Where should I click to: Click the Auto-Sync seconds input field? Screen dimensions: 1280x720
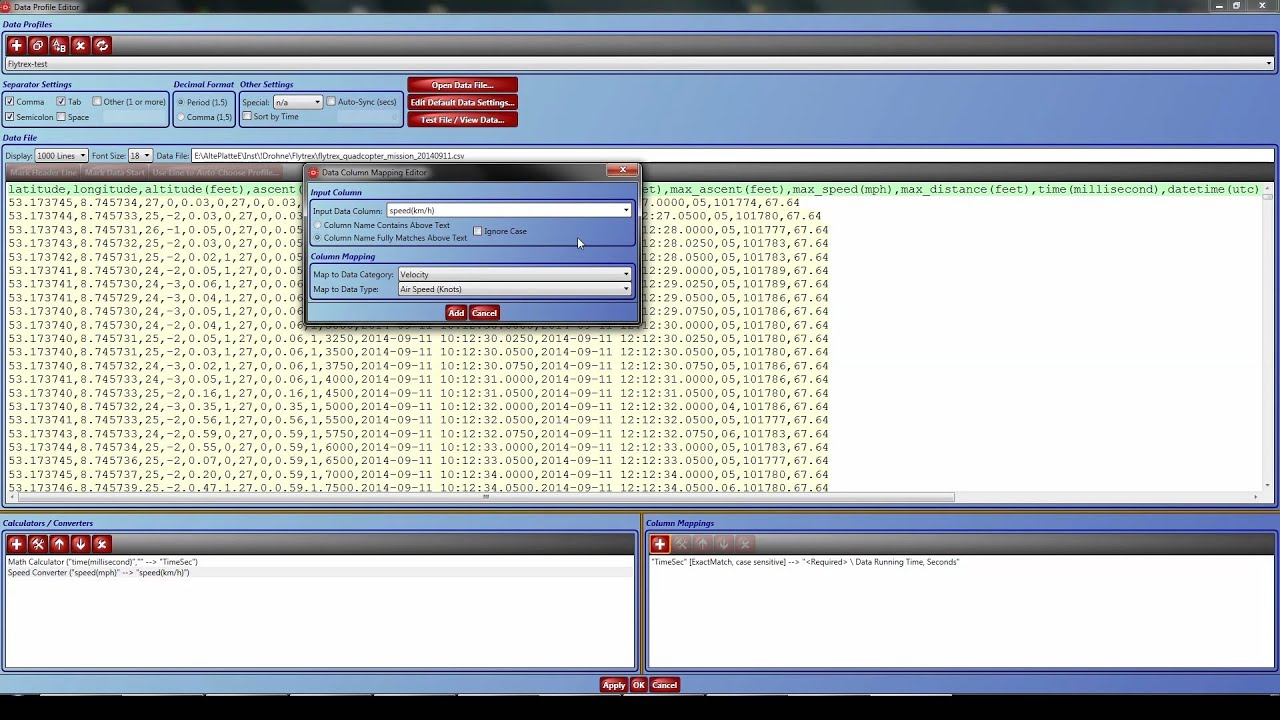tap(367, 117)
